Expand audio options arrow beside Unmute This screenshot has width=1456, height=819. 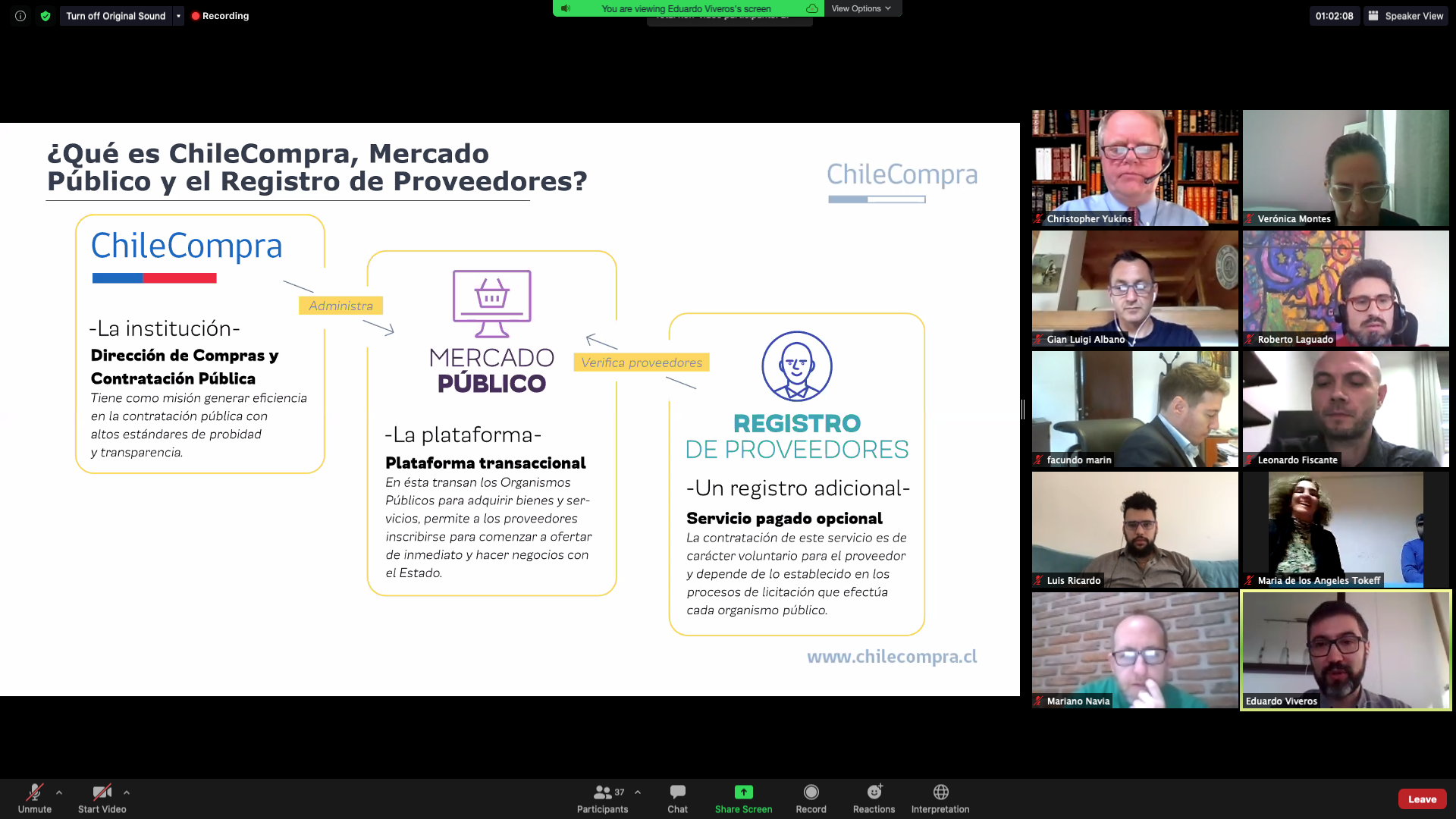click(x=59, y=792)
